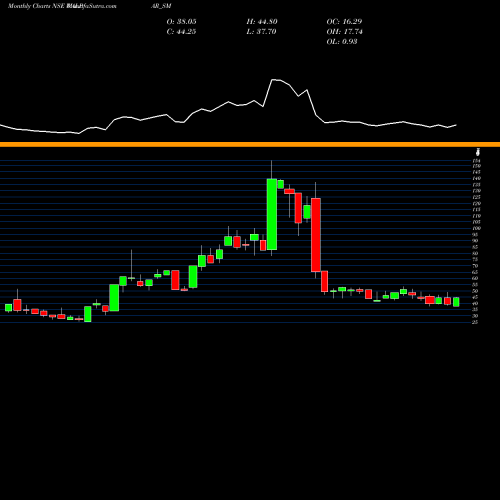Image resolution: width=500 pixels, height=500 pixels.
Task: Click the 'OC: 16.29' reading
Action: [344, 22]
